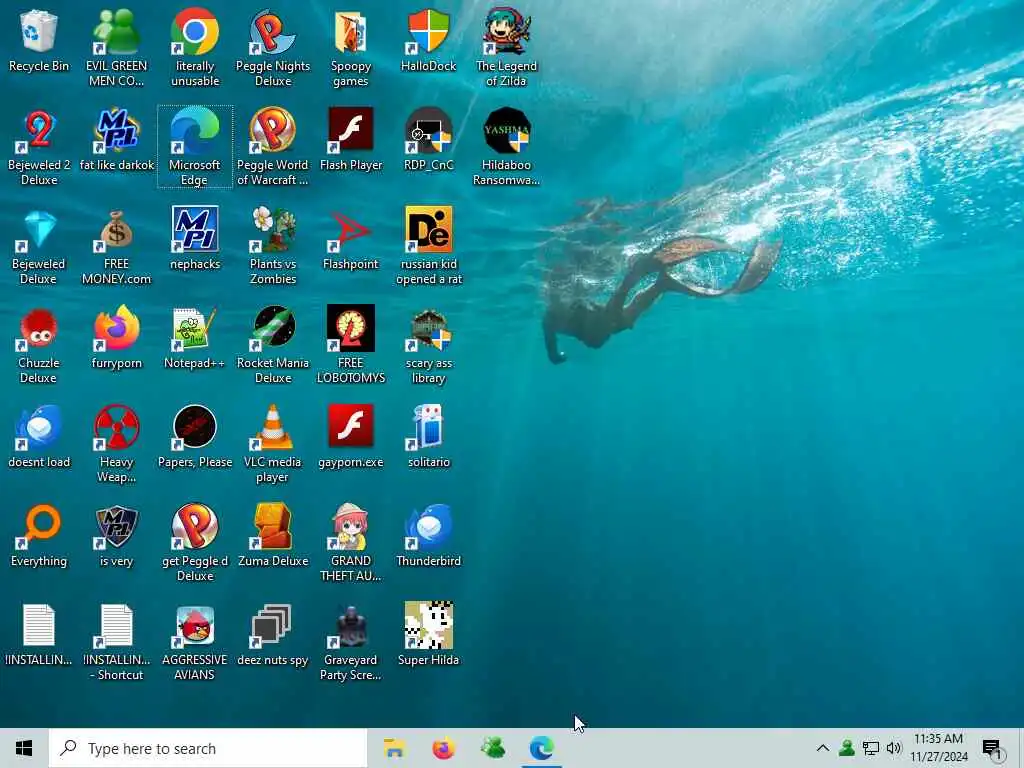Click the AGGRESSIVE AVIANS icon

pyautogui.click(x=195, y=643)
